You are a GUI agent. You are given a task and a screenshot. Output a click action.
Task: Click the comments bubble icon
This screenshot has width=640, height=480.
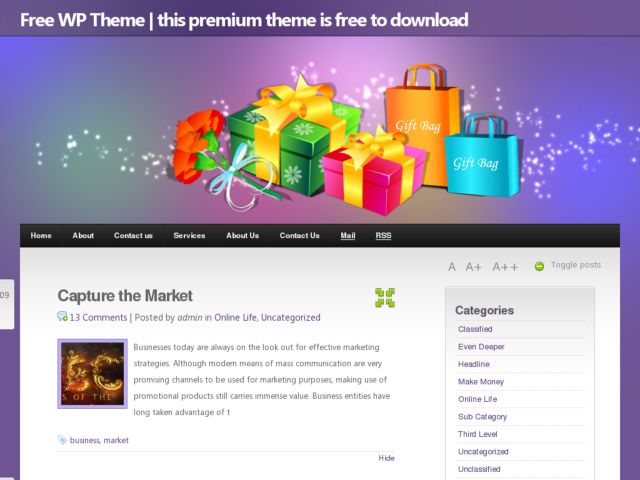tap(62, 316)
